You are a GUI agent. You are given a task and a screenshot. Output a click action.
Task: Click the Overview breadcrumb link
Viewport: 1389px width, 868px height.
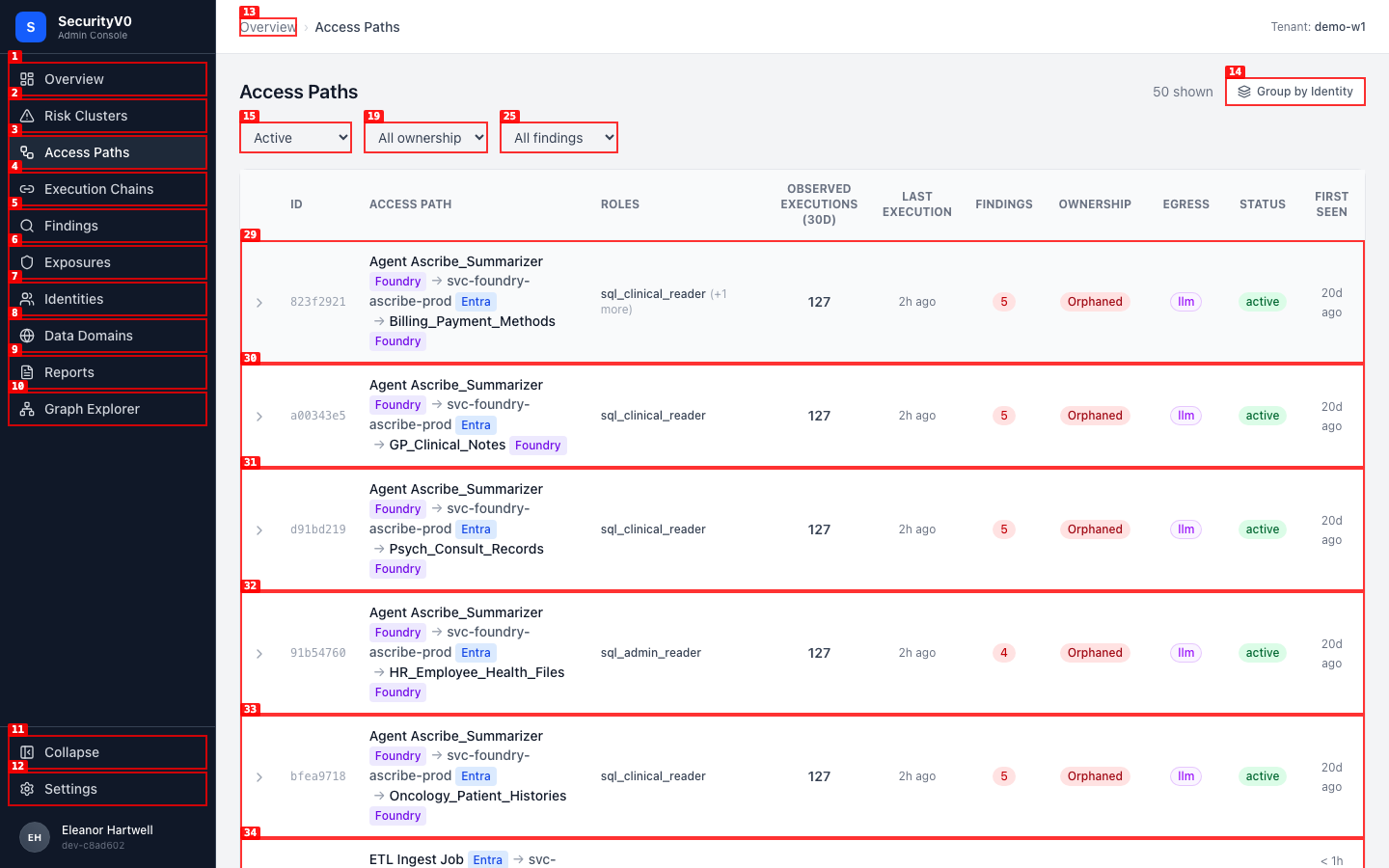coord(268,27)
